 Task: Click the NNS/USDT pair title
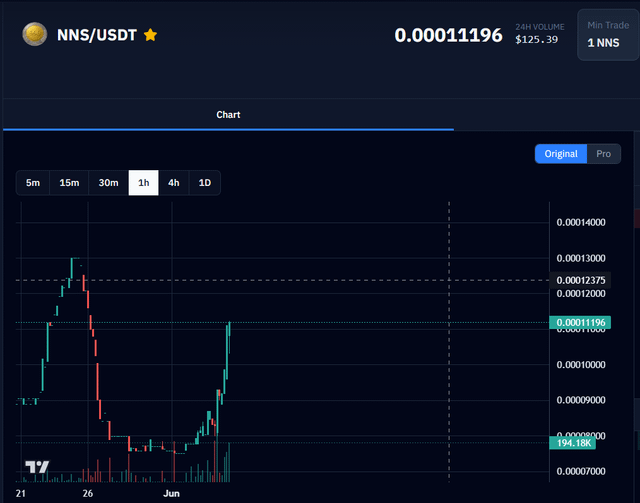coord(97,35)
